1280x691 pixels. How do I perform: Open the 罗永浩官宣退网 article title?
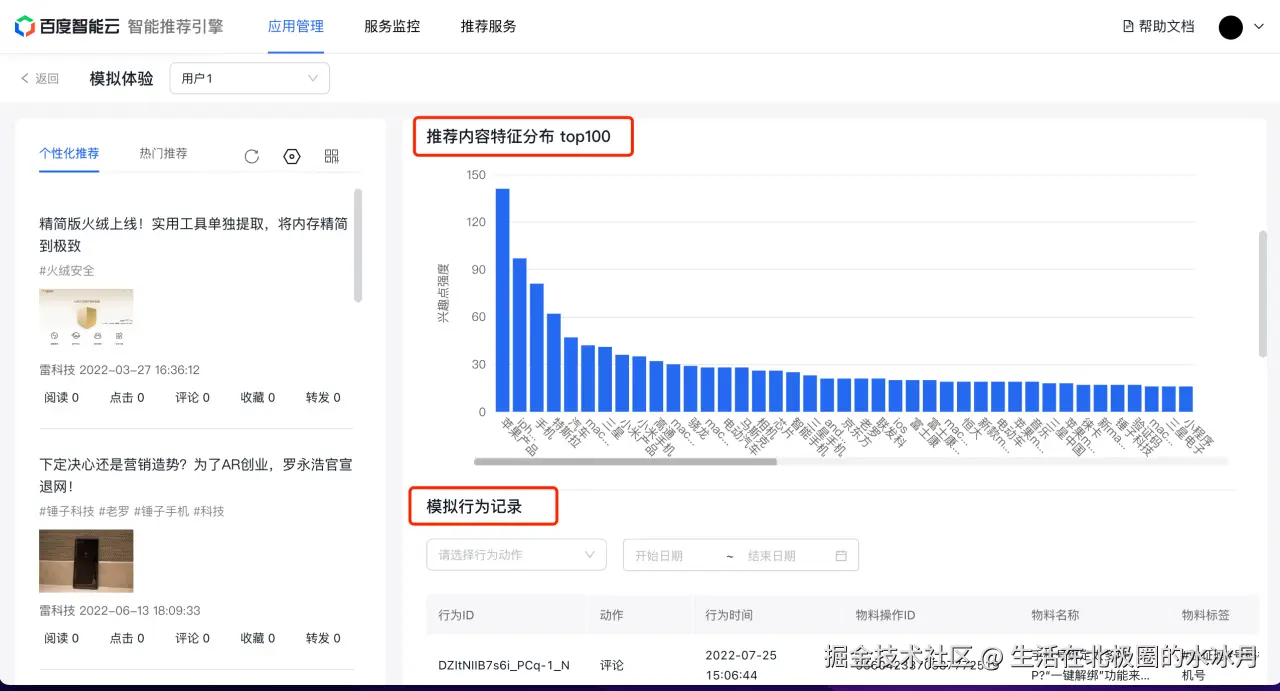[196, 475]
